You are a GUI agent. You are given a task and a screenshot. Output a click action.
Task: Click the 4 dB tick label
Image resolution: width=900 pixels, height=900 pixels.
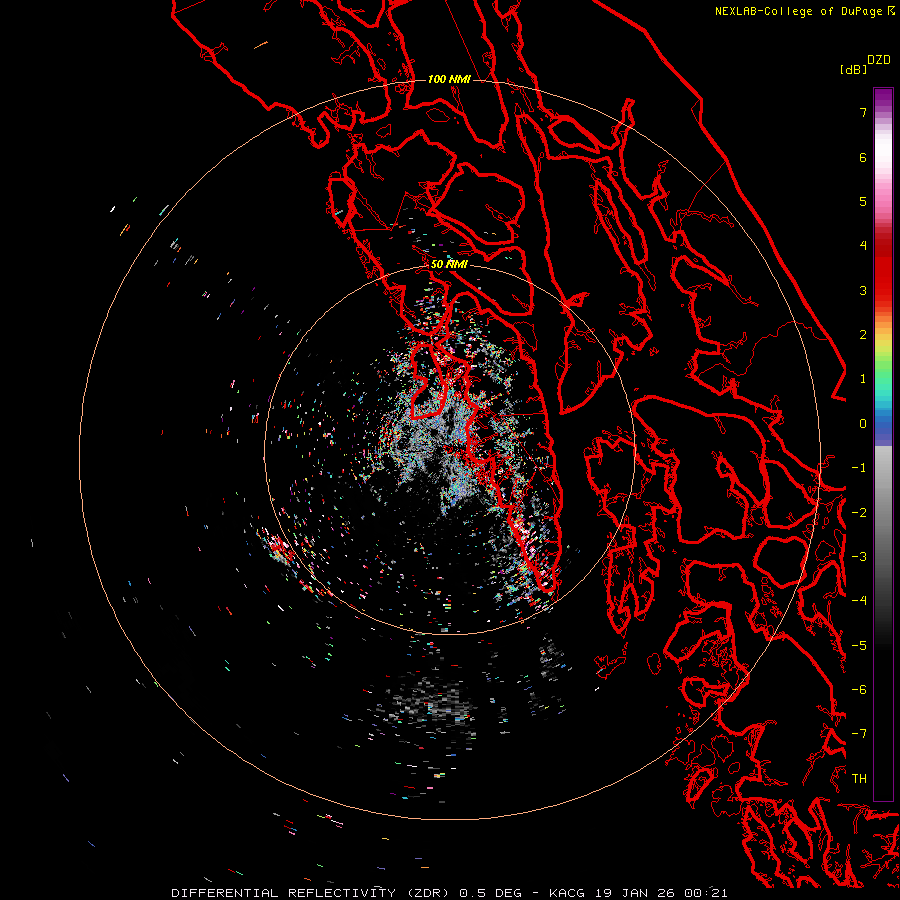pos(863,246)
